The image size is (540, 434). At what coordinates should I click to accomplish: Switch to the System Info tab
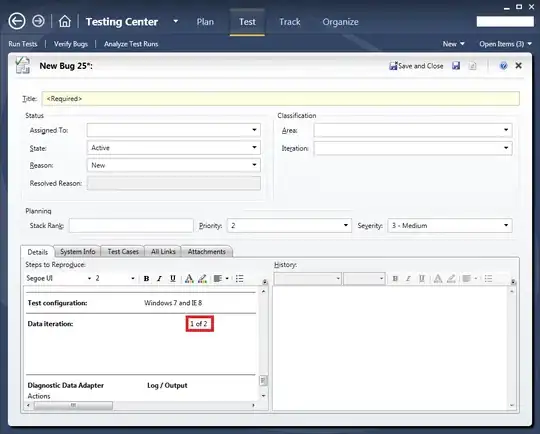coord(77,252)
